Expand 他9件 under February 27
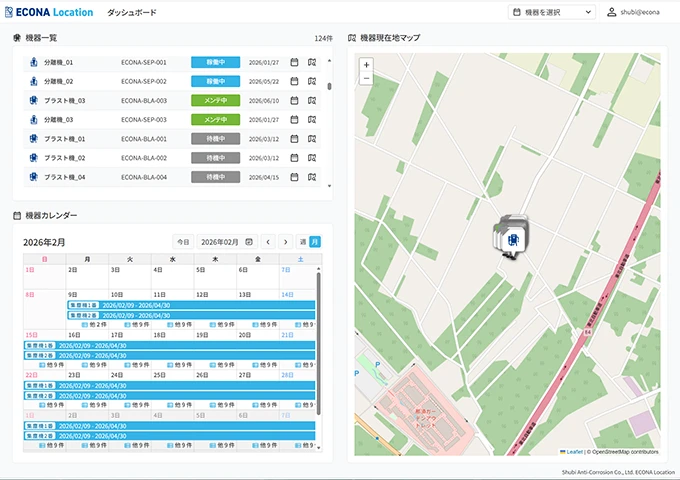Image resolution: width=680 pixels, height=480 pixels. click(x=265, y=405)
